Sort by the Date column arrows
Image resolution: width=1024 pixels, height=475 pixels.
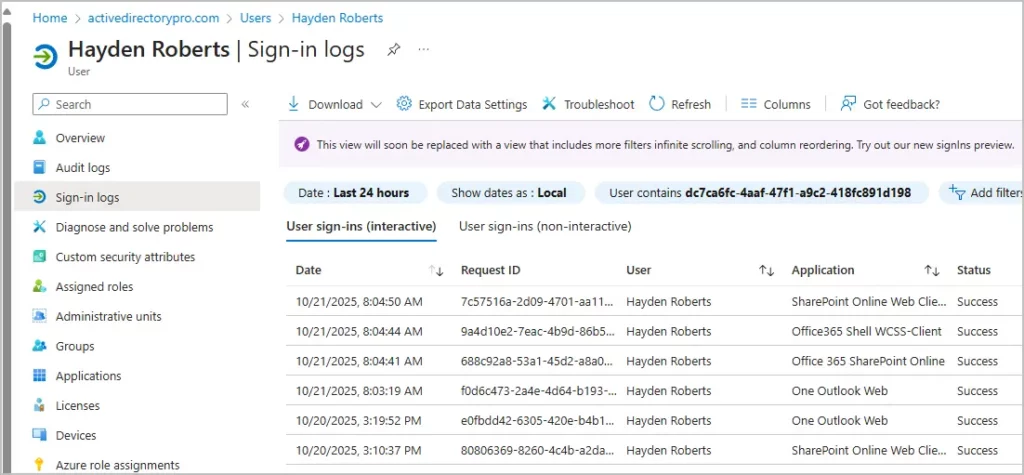pos(436,270)
